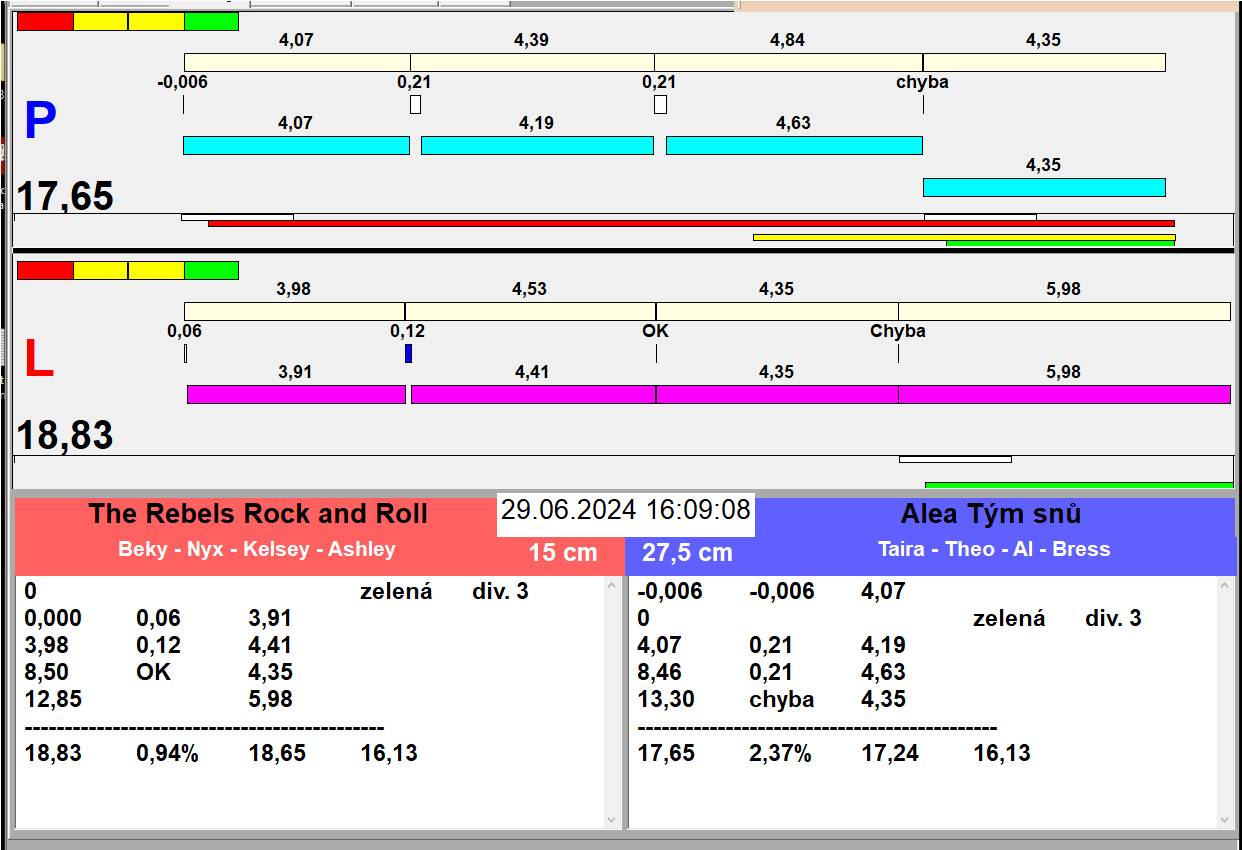Click the green start light in lane P
The width and height of the screenshot is (1242, 850).
coord(211,22)
